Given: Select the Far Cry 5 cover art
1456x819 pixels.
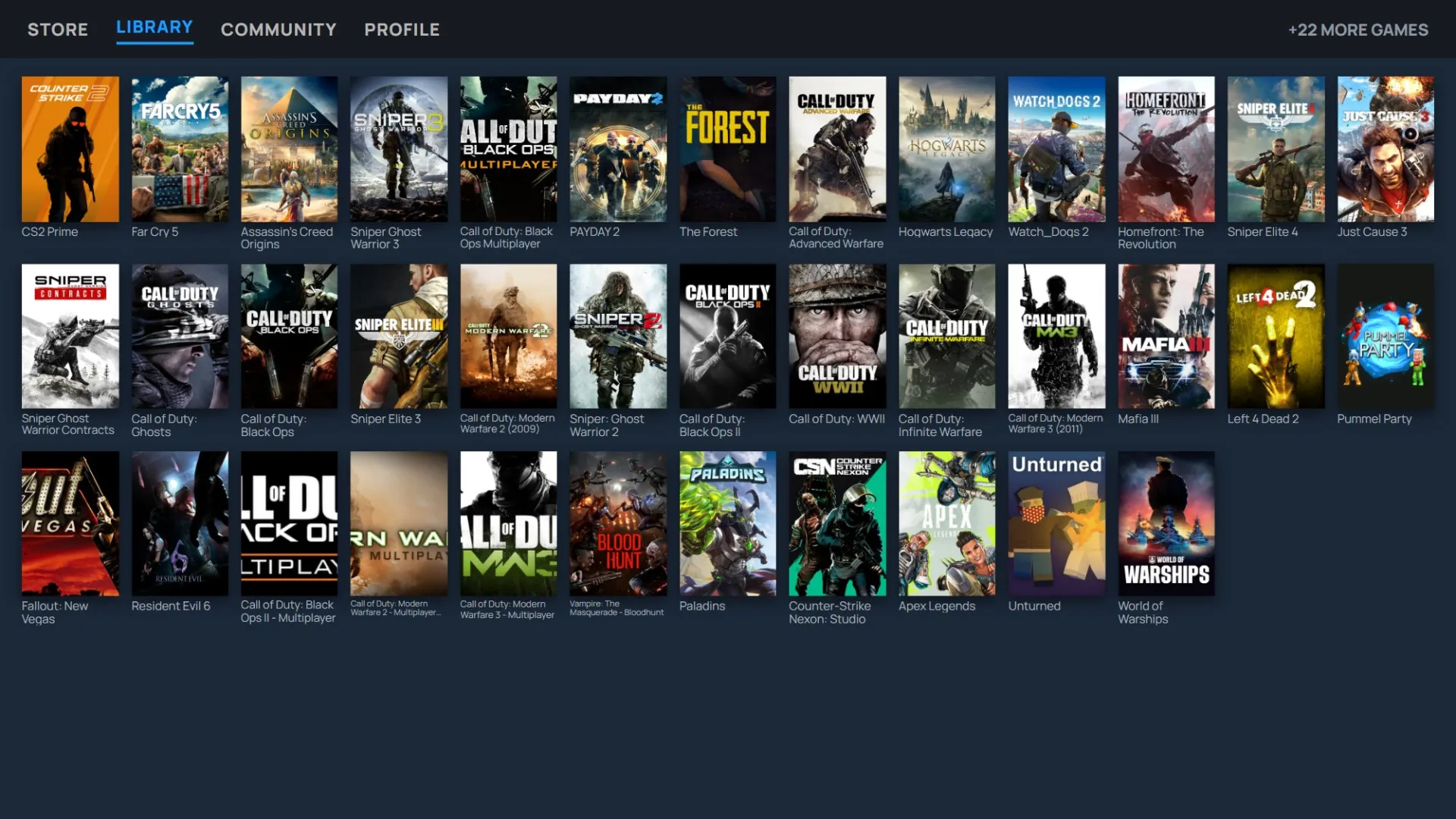Looking at the screenshot, I should (180, 149).
